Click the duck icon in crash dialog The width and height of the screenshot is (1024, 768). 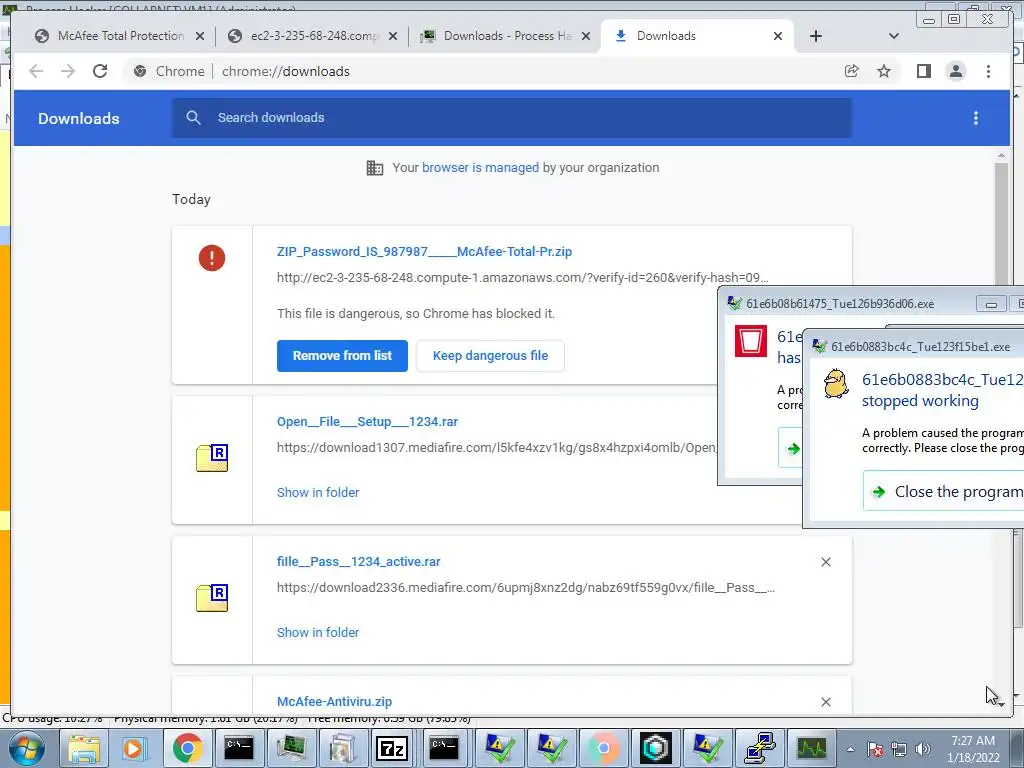(836, 383)
